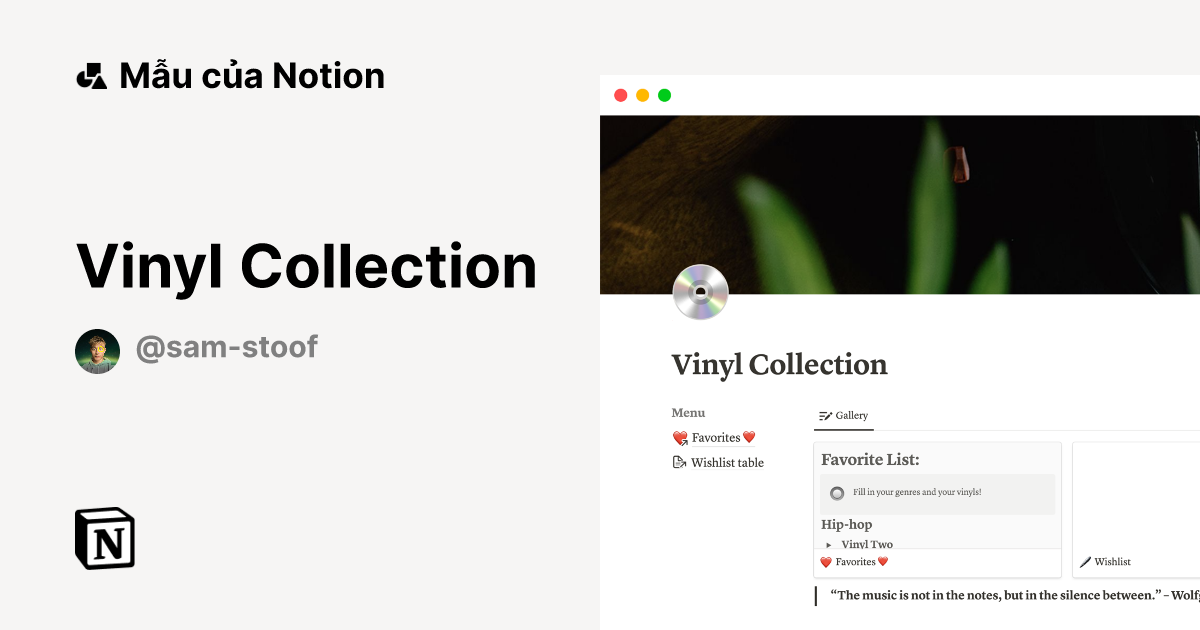Viewport: 1200px width, 630px height.
Task: Click the page icon beside Wishlist table
Action: click(x=680, y=461)
